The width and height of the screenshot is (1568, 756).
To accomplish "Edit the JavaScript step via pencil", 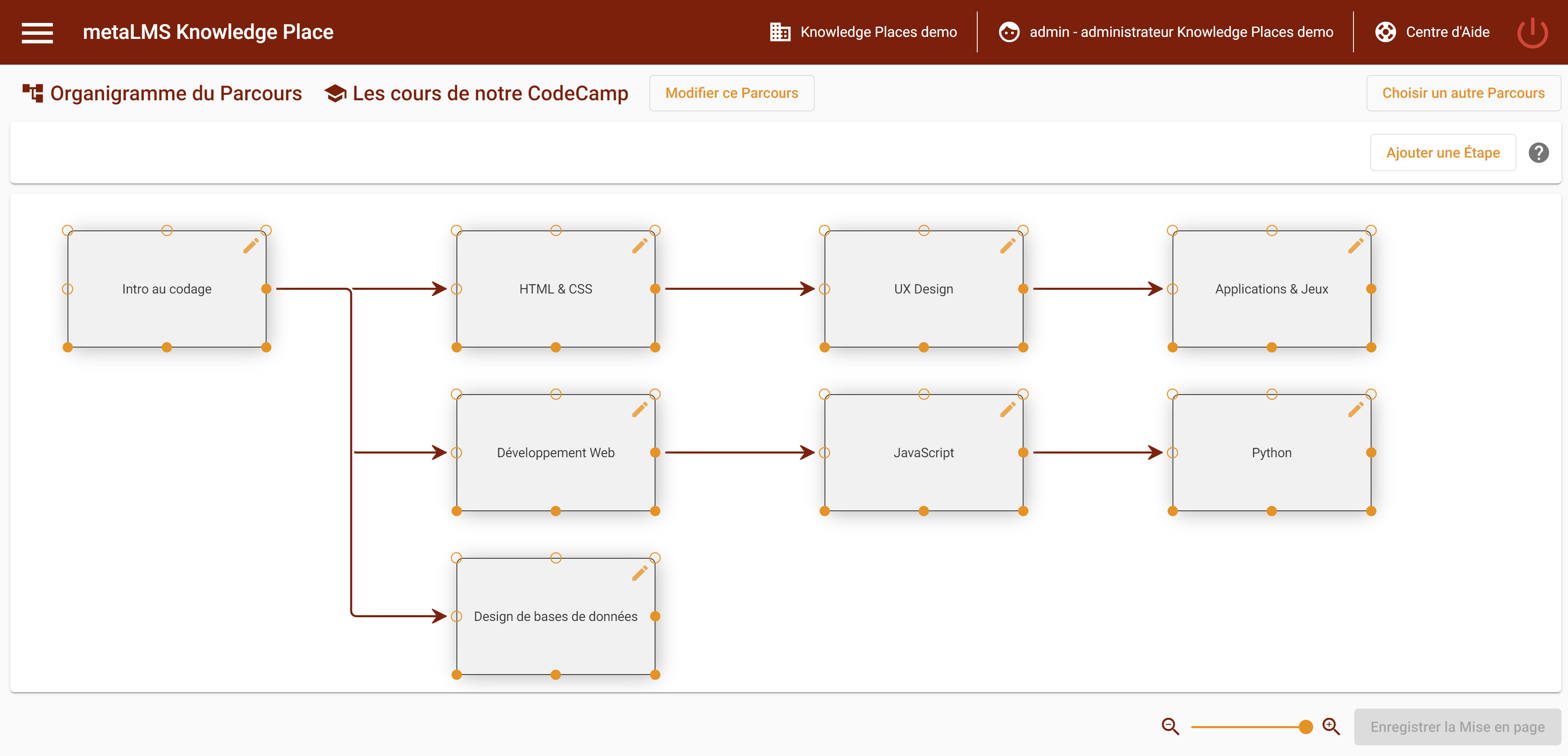I will tap(1008, 410).
